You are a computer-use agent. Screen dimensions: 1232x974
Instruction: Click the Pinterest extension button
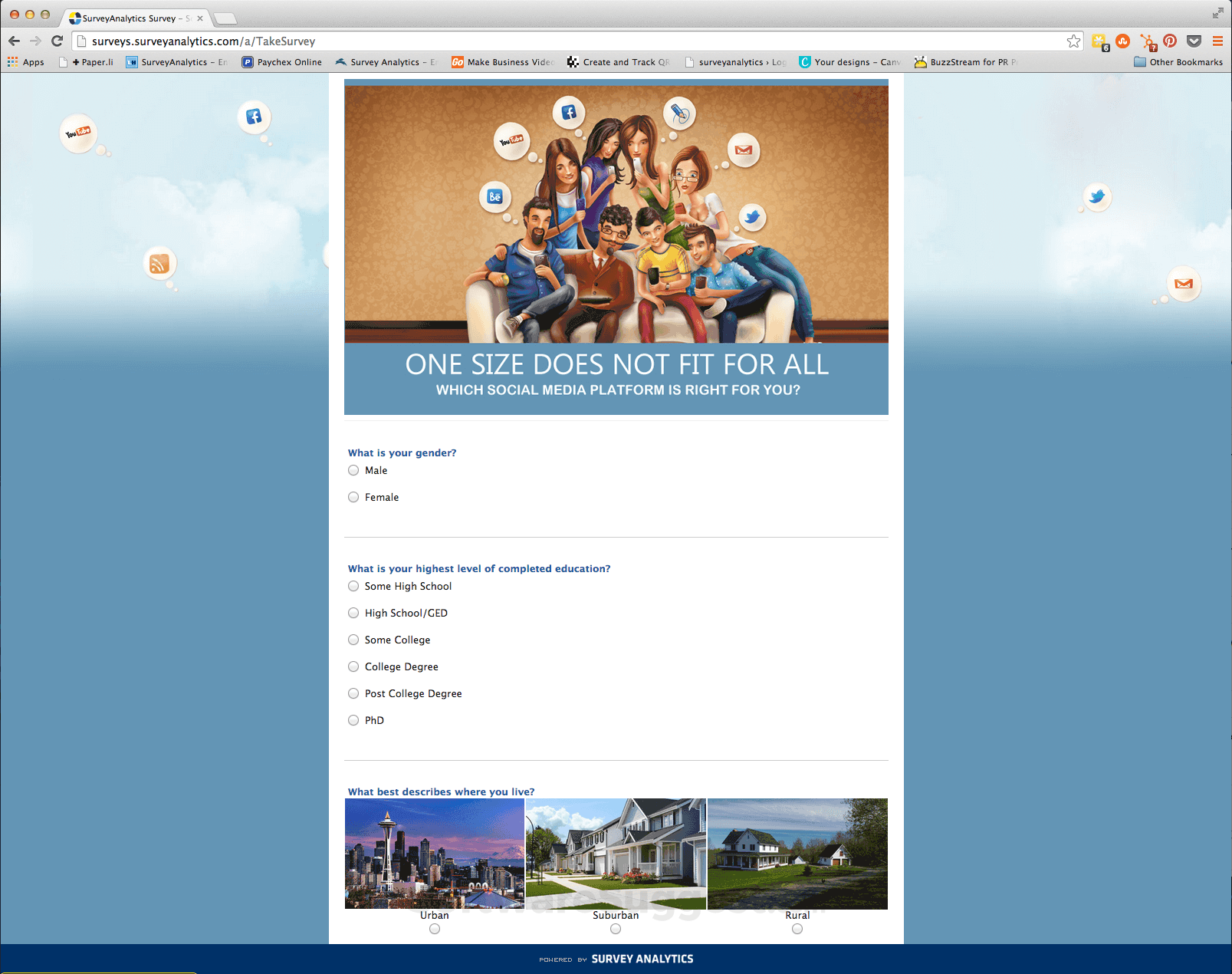(x=1170, y=41)
